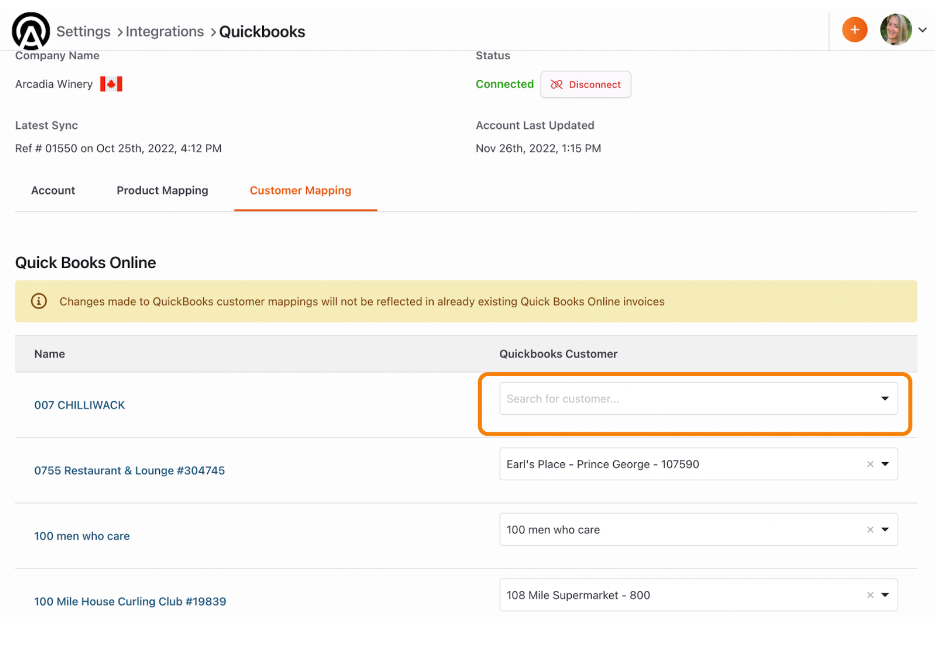Click the Arcadia Winery company name

[54, 84]
